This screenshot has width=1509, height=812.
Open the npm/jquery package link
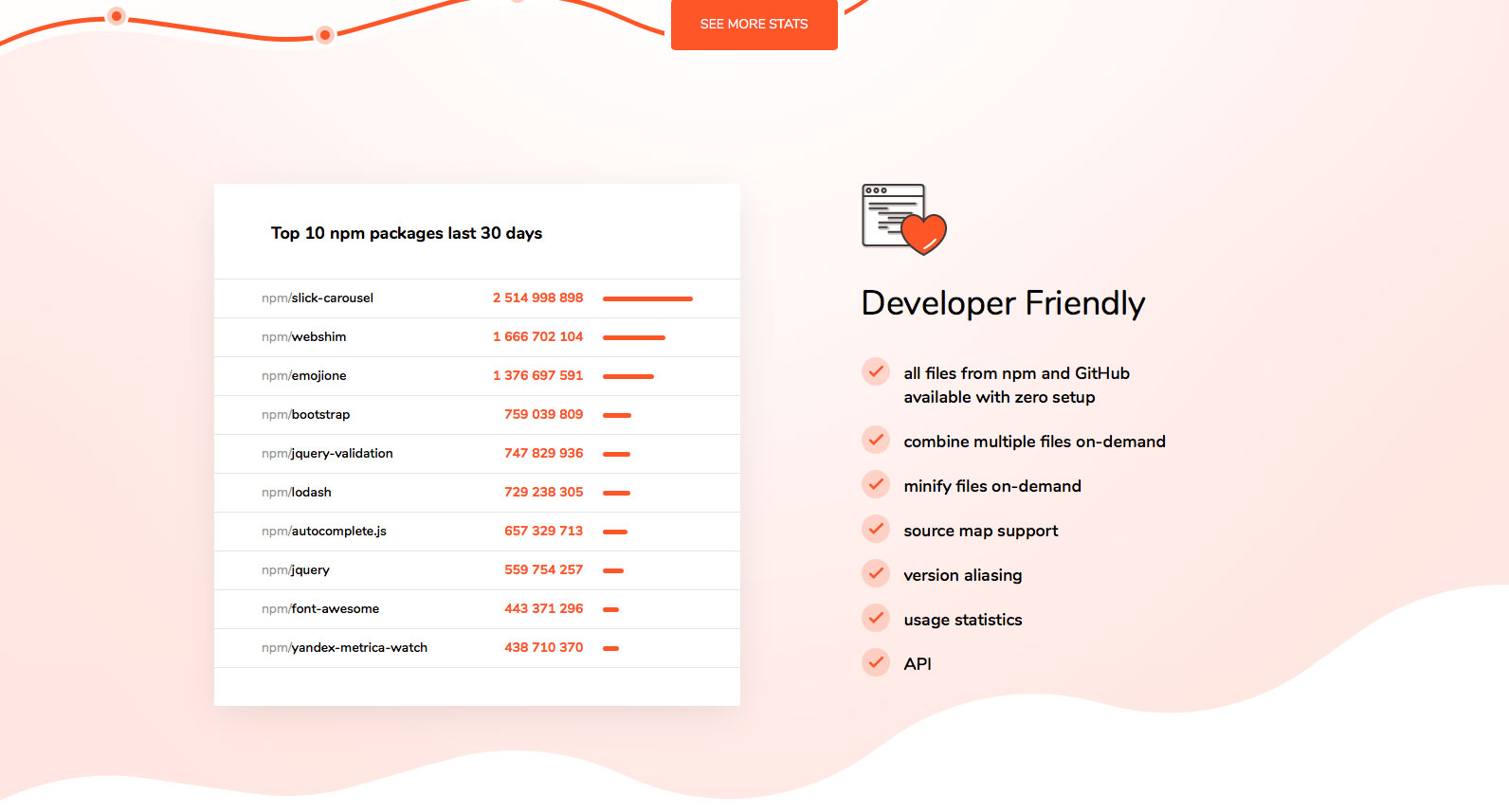(296, 570)
